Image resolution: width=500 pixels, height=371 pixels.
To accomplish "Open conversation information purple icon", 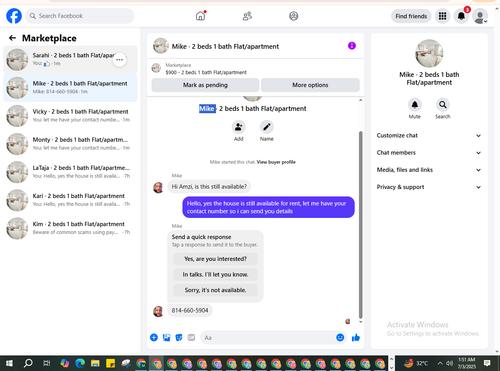I will point(352,46).
